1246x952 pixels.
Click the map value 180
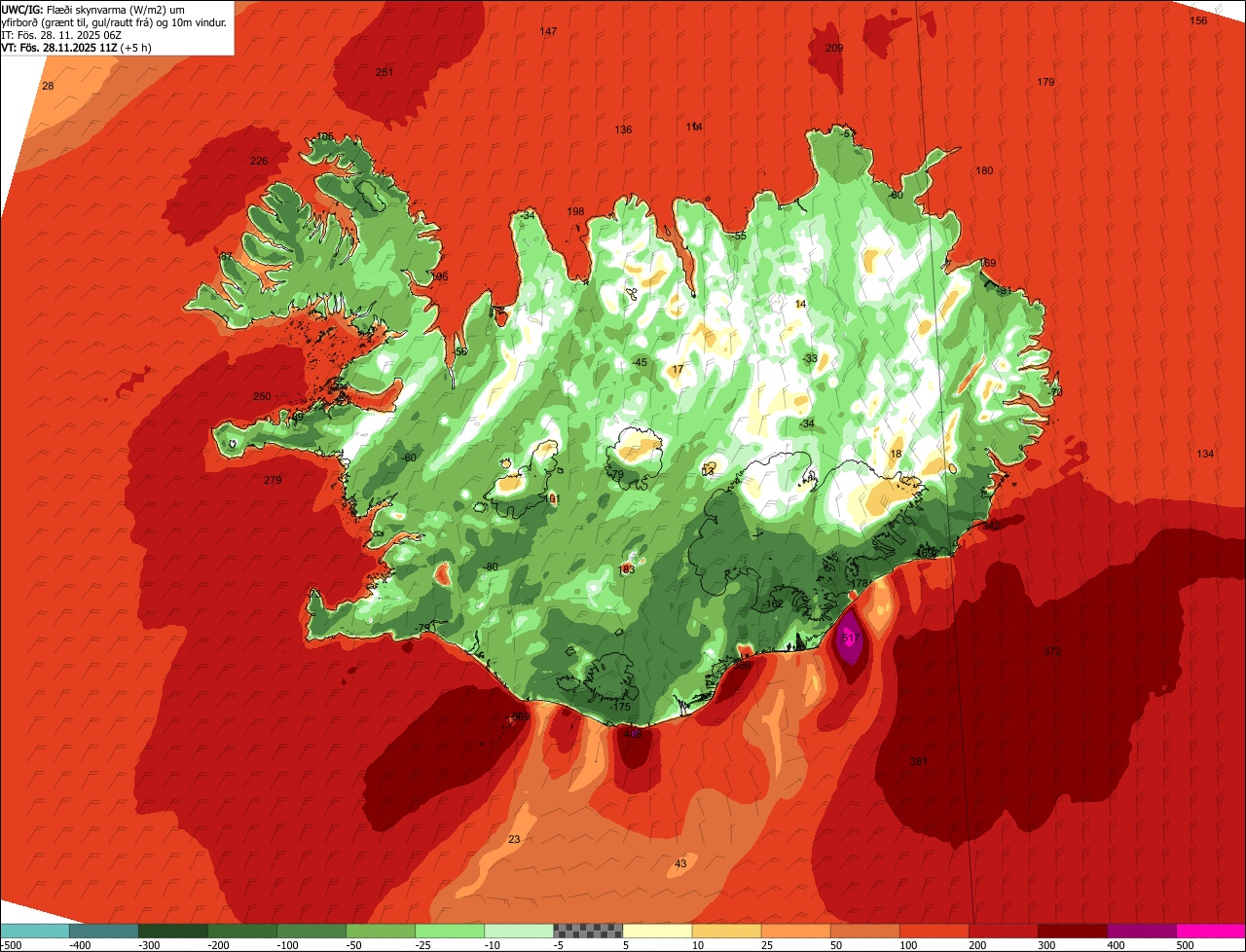click(984, 171)
